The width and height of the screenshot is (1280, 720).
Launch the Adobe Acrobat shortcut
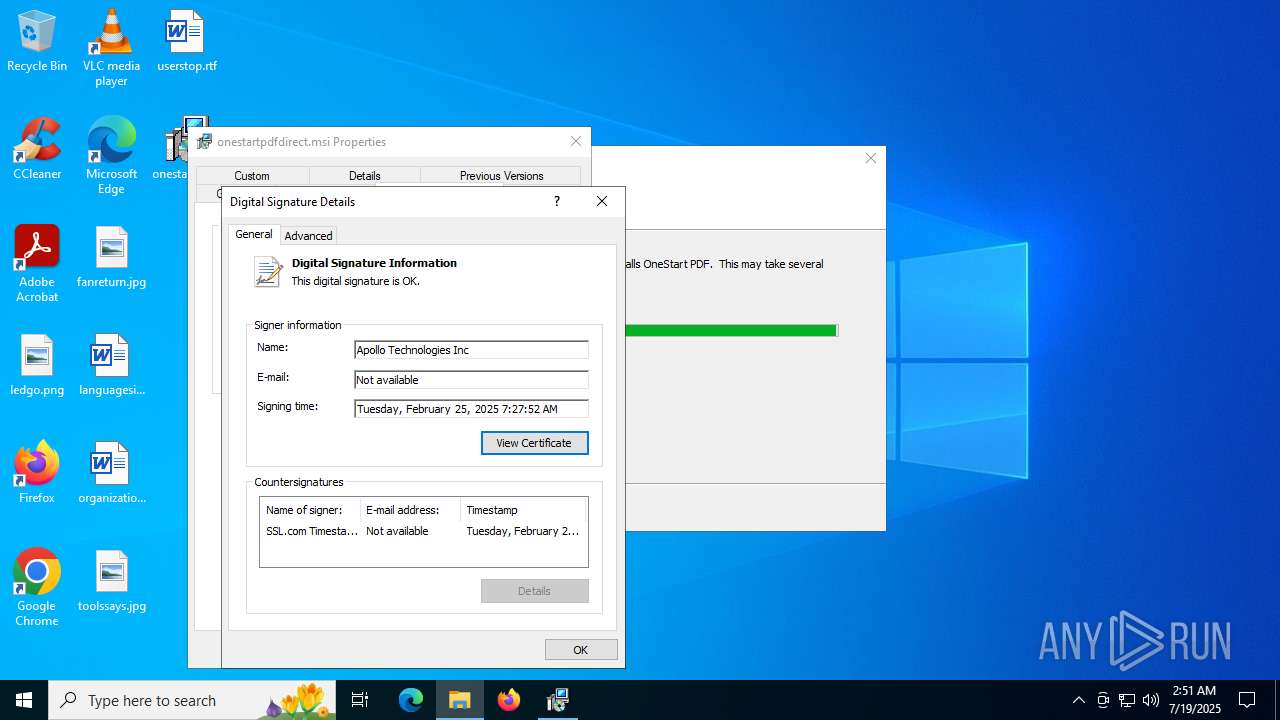point(37,264)
